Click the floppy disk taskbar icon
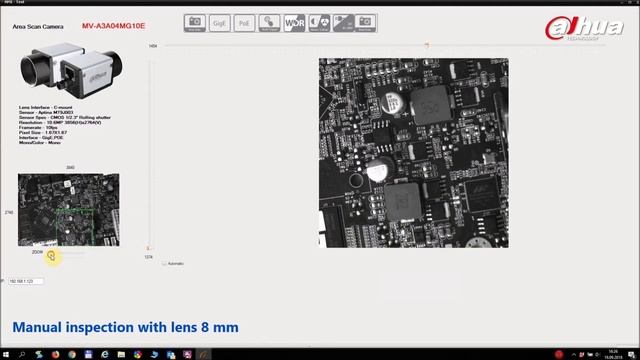 tap(88, 355)
